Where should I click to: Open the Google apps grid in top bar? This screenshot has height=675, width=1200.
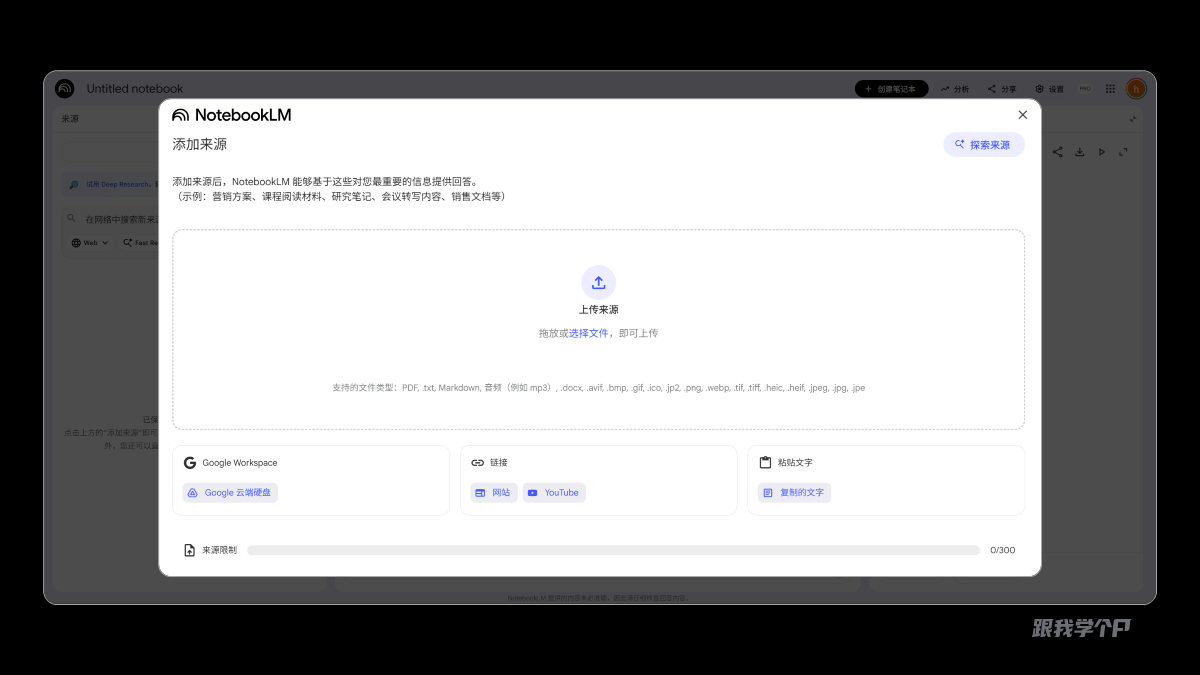(x=1109, y=88)
